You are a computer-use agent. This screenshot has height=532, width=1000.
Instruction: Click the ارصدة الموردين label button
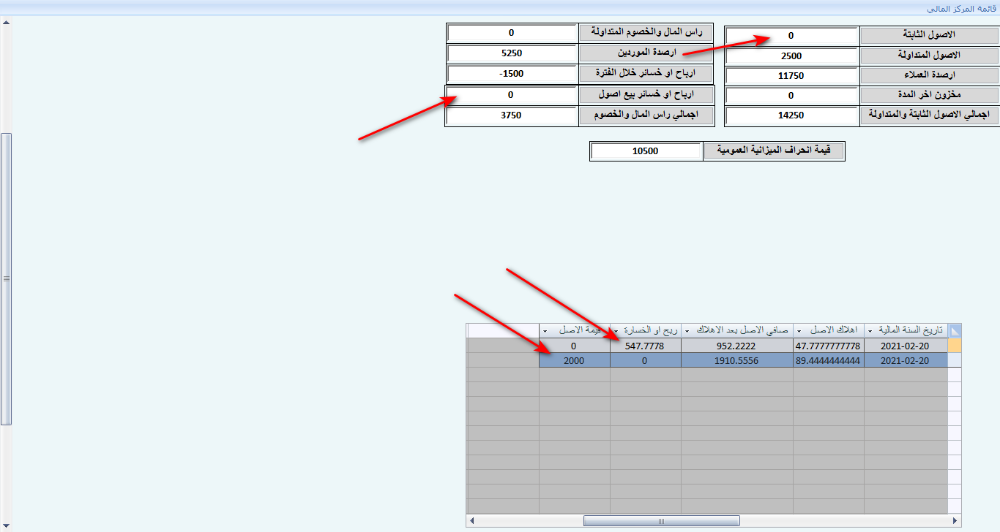[x=647, y=53]
